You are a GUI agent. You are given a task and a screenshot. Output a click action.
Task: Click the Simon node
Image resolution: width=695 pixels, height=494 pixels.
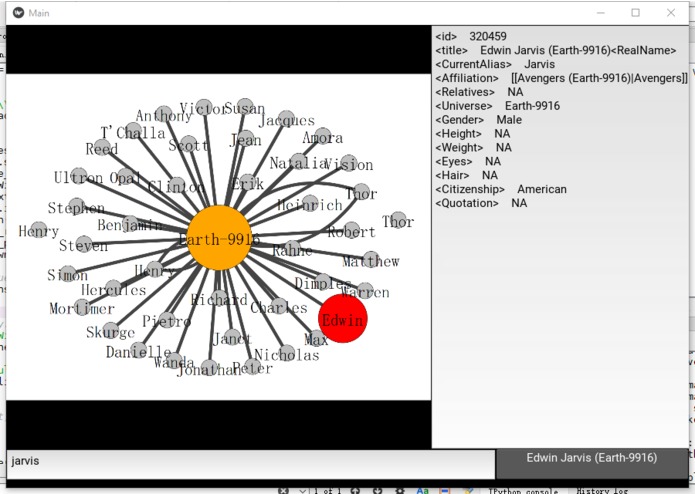68,274
